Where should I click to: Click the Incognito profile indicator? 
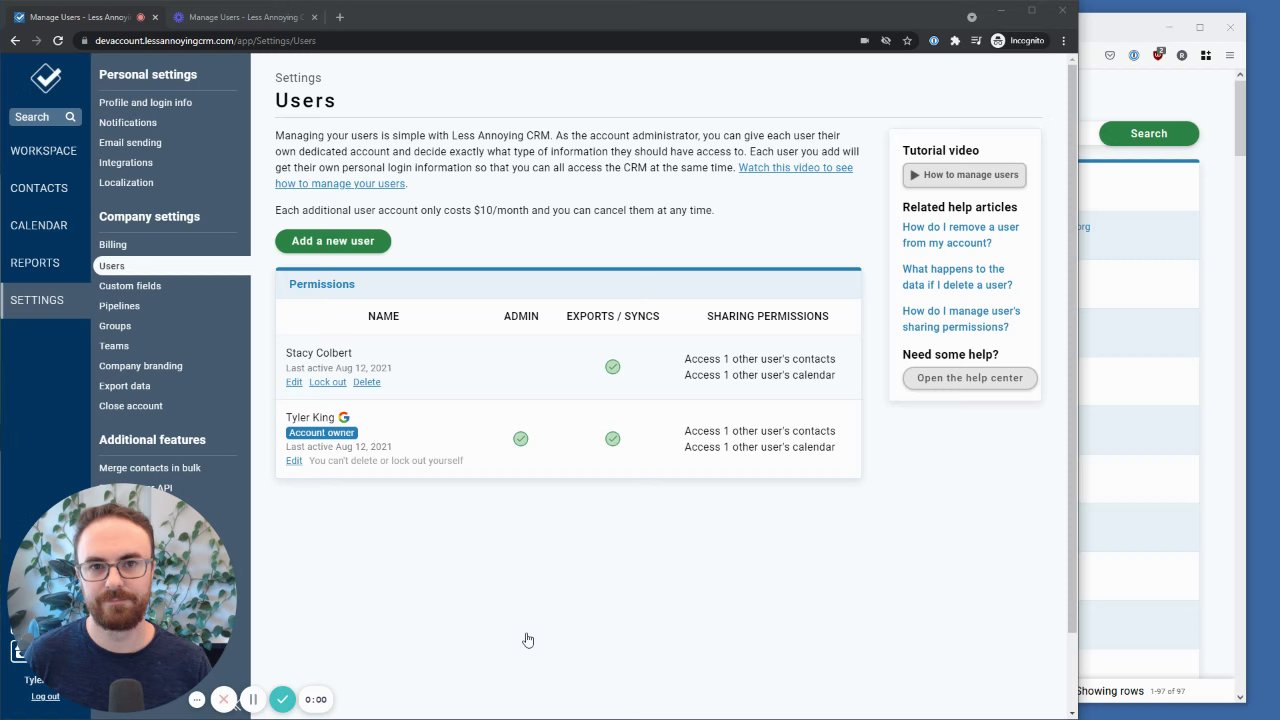click(1018, 41)
